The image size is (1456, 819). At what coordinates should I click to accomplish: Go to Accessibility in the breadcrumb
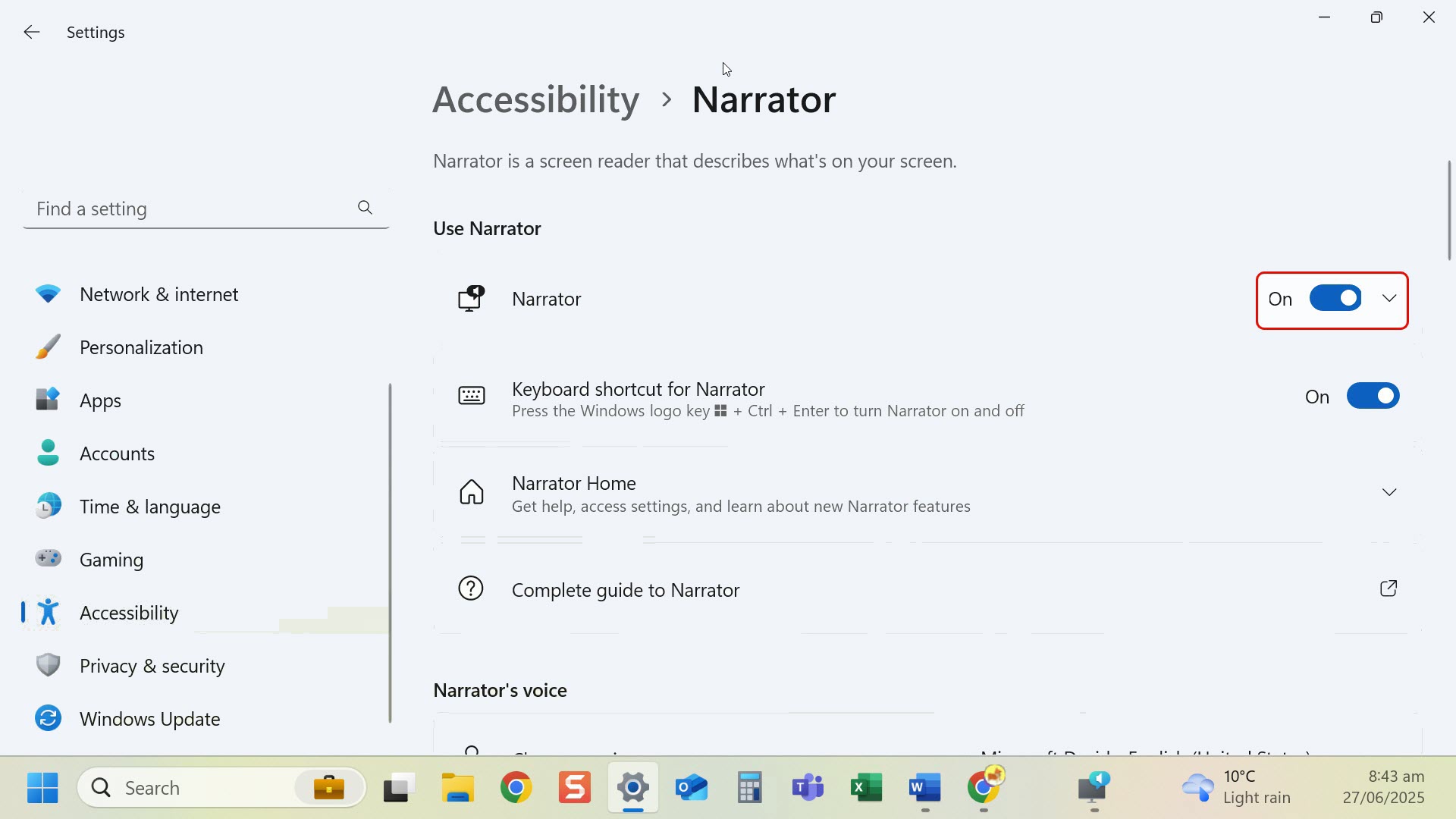click(536, 99)
